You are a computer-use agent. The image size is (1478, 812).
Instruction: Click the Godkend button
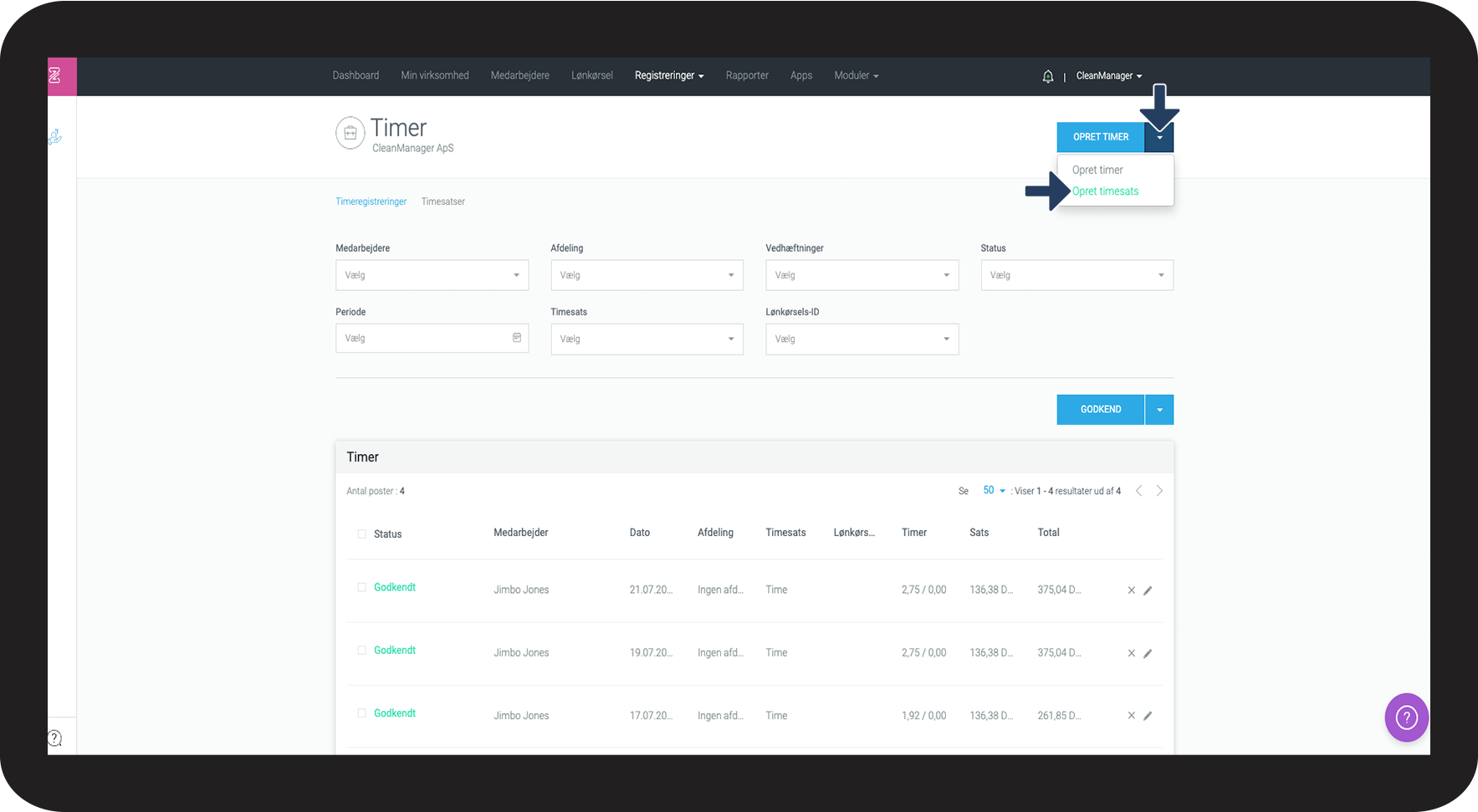(1100, 410)
